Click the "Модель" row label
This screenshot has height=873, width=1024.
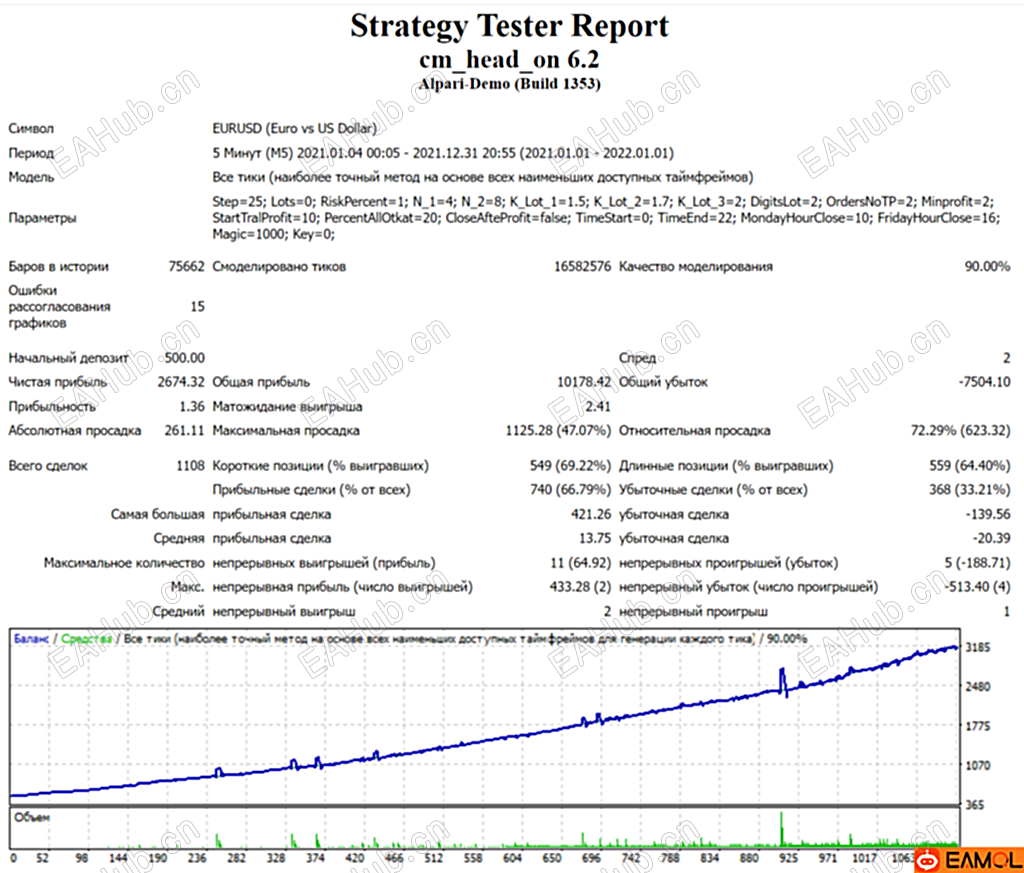click(x=31, y=177)
